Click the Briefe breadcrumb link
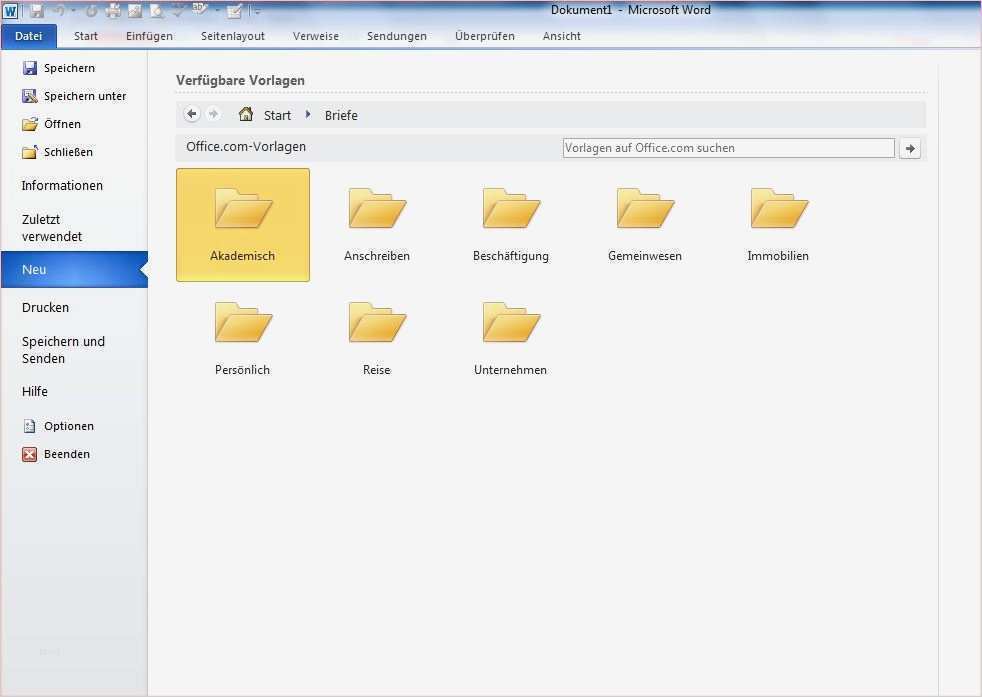Viewport: 982px width, 697px height. pos(341,115)
